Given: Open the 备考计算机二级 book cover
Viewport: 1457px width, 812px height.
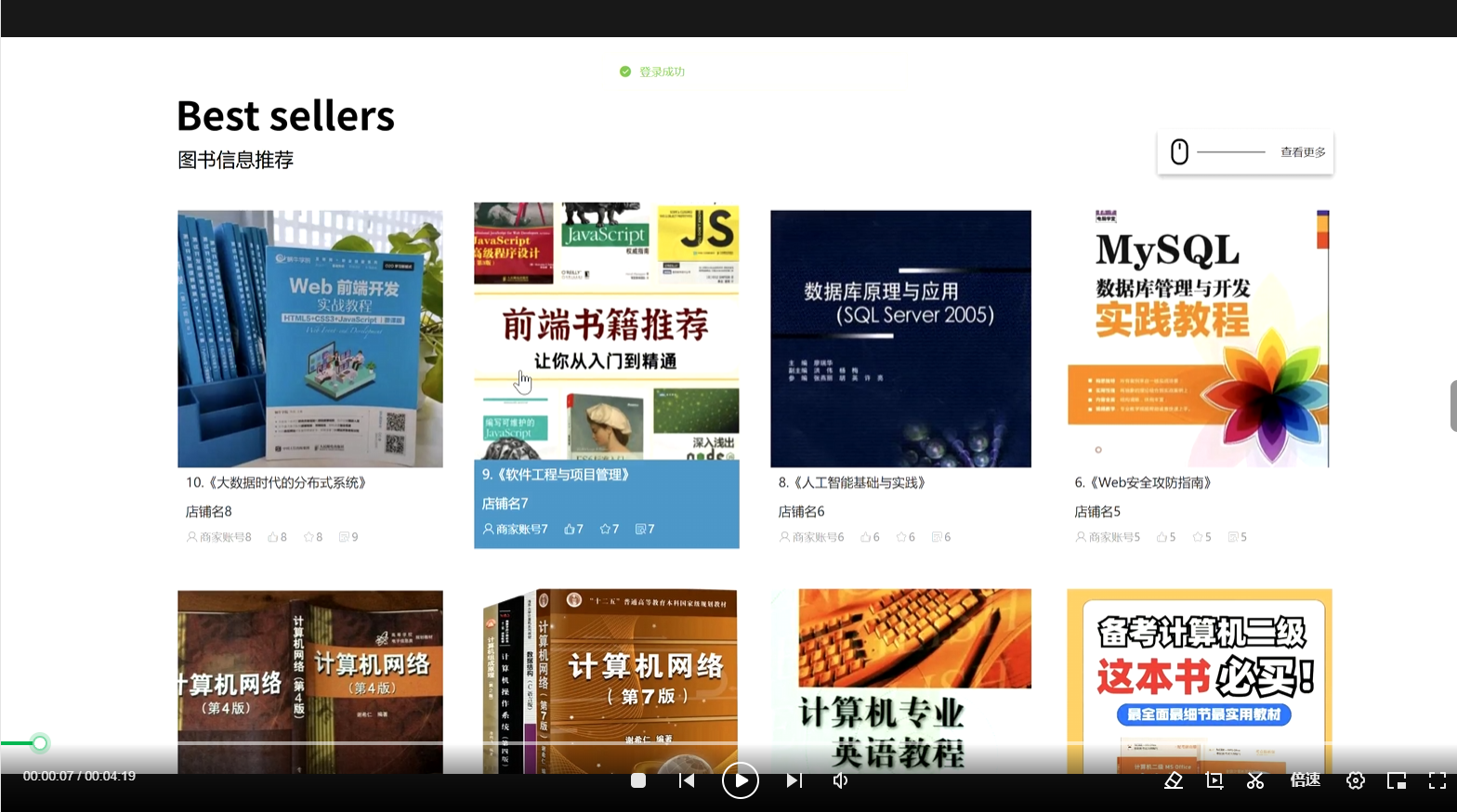Looking at the screenshot, I should (1199, 681).
